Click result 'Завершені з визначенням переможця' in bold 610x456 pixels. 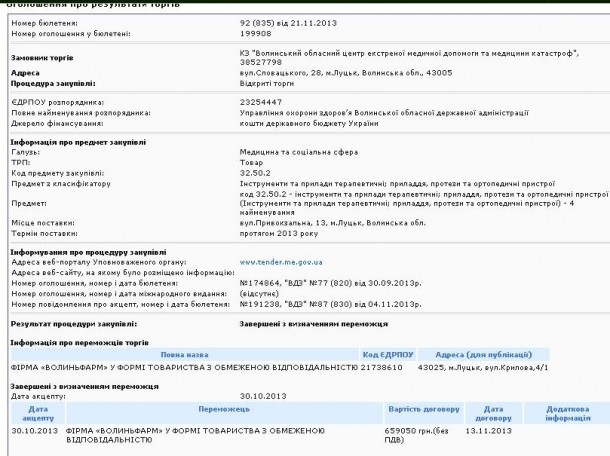(314, 324)
